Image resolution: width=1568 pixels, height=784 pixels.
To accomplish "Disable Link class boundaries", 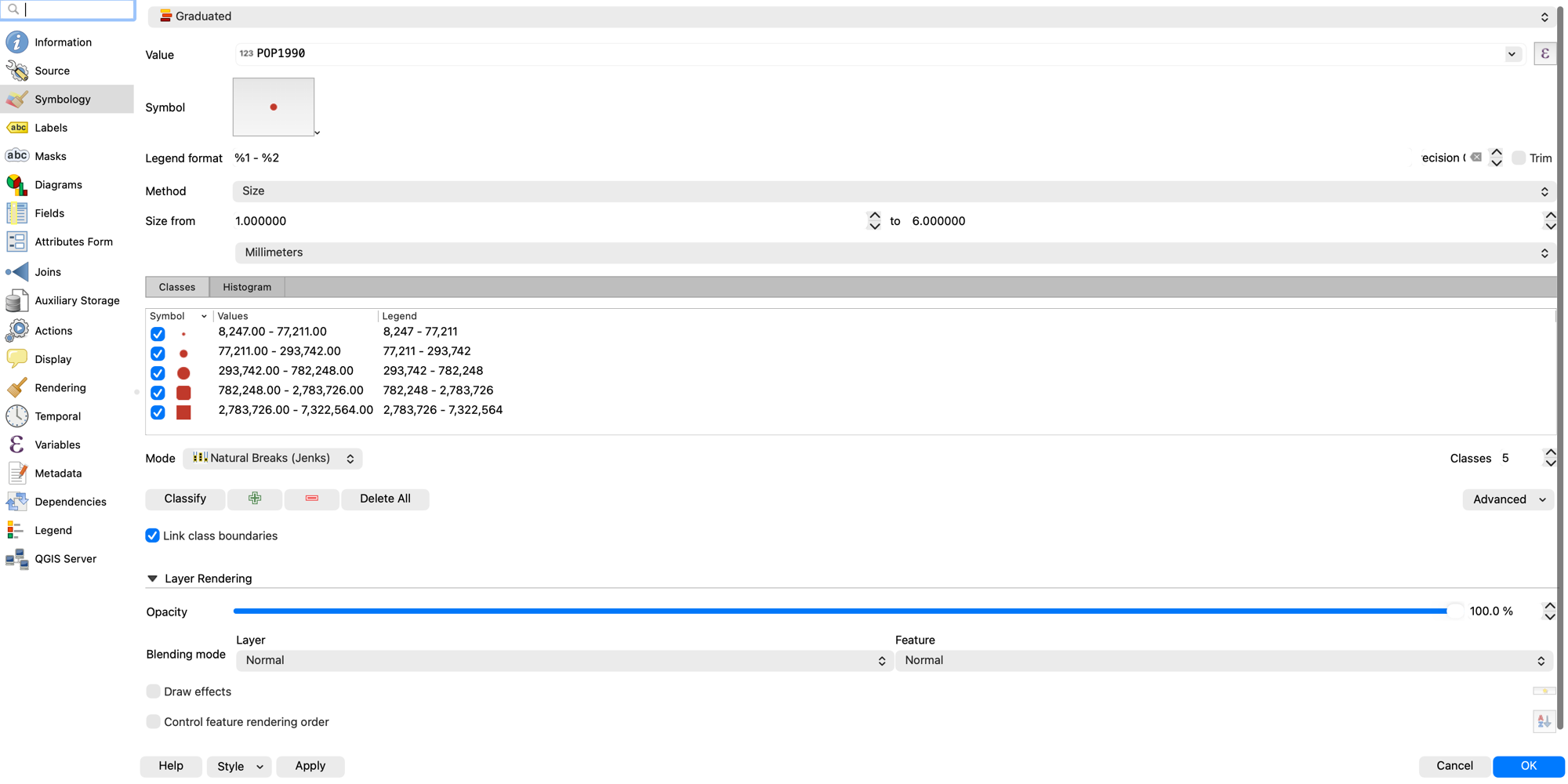I will click(152, 535).
